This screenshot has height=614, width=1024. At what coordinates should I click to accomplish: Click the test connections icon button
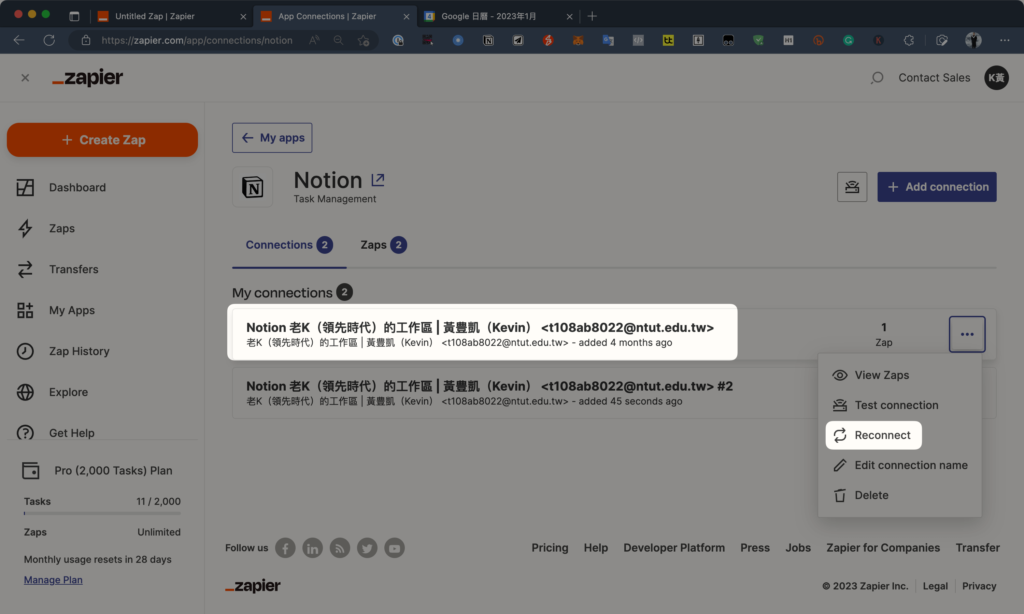click(x=852, y=187)
